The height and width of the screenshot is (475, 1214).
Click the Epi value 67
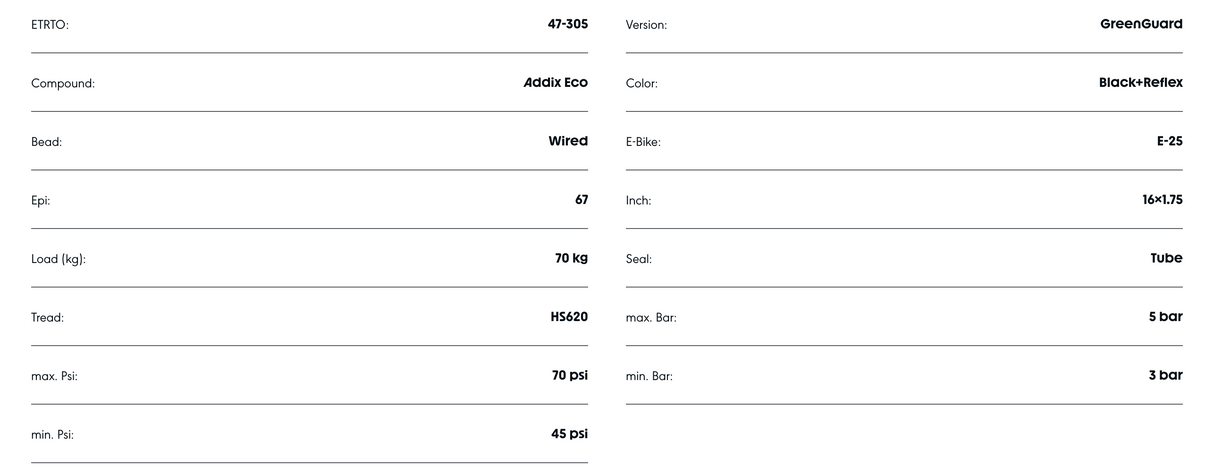(x=579, y=200)
